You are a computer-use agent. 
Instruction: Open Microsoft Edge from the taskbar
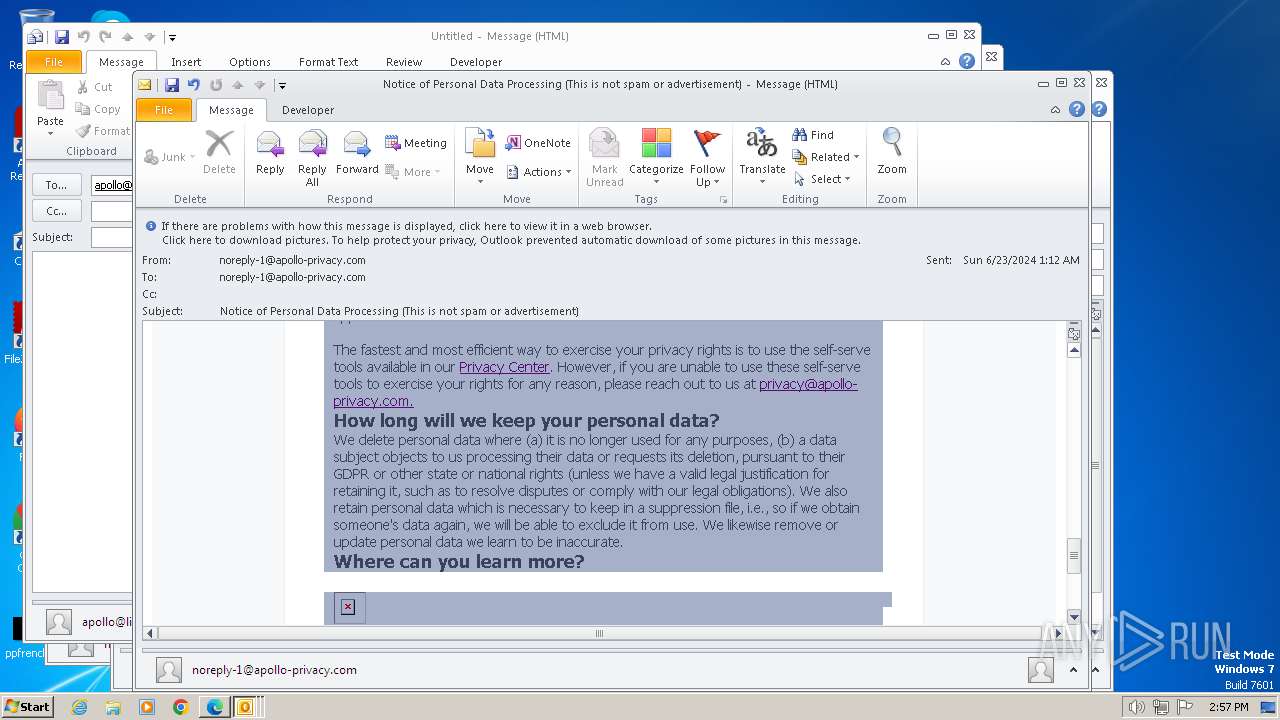pos(214,707)
